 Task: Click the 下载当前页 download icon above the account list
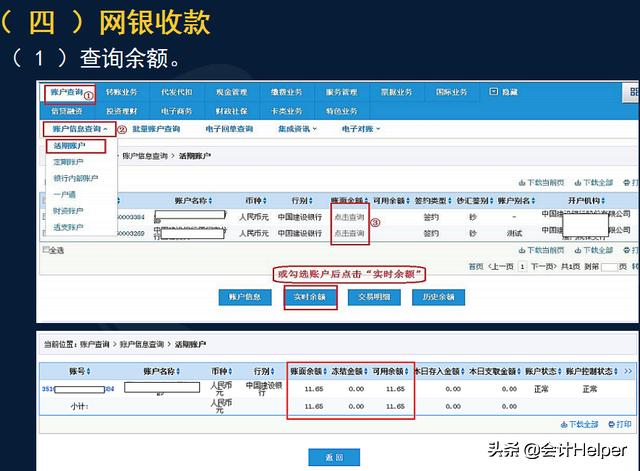pyautogui.click(x=522, y=183)
